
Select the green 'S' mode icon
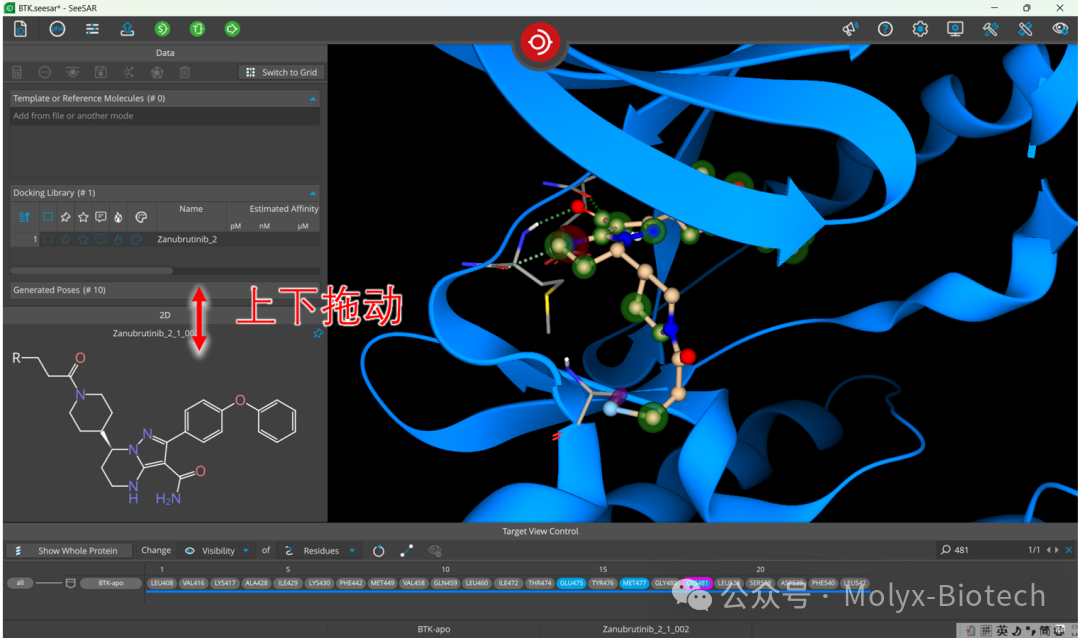click(x=162, y=29)
